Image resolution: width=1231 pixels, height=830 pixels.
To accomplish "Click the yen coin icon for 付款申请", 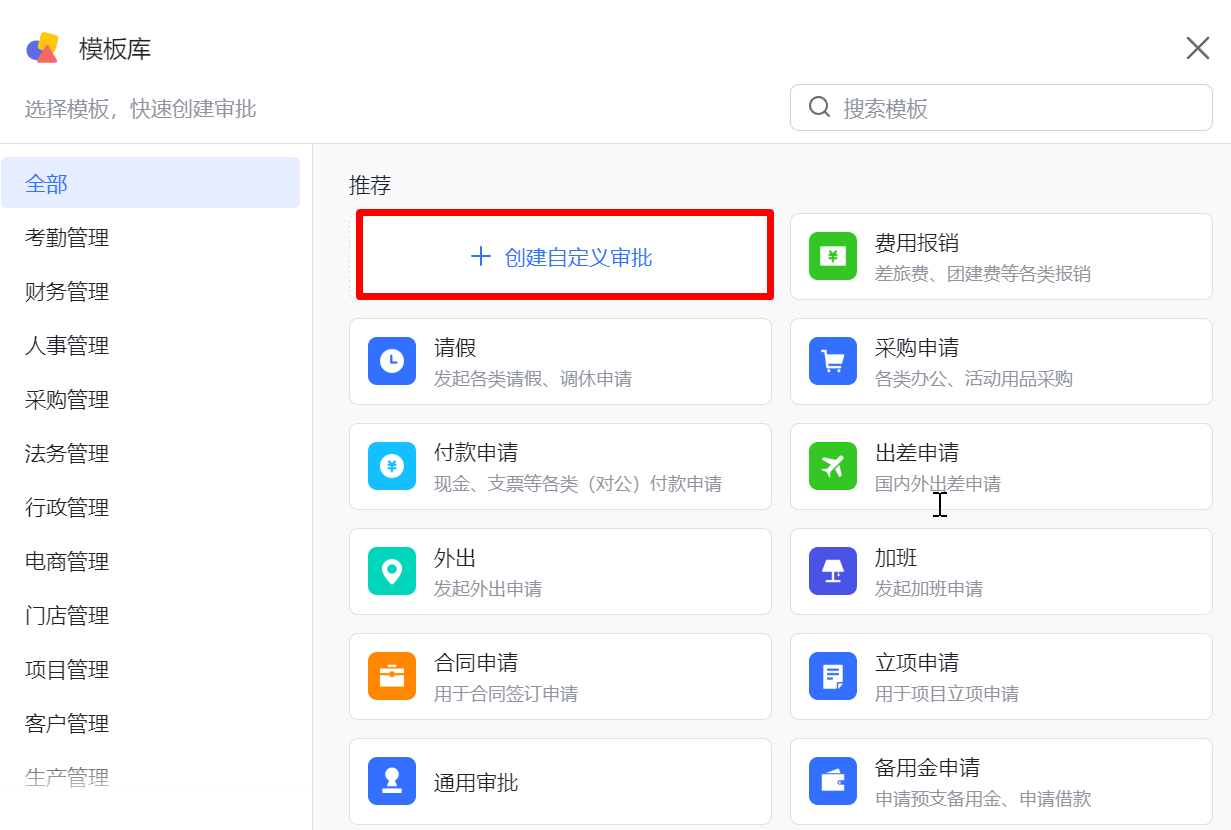I will [392, 466].
